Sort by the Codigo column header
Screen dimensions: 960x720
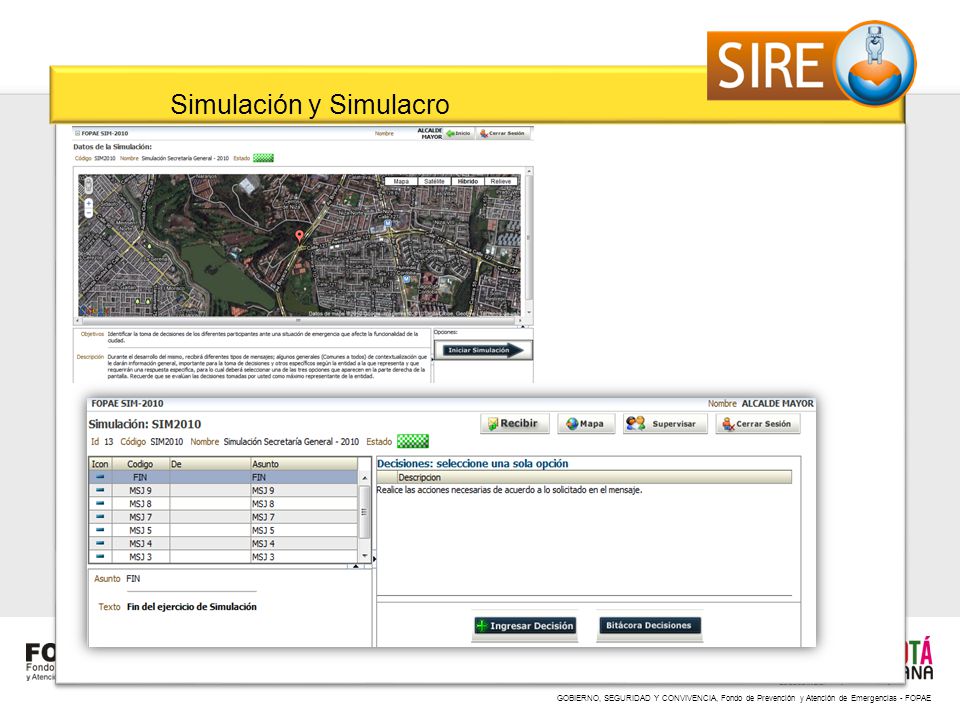click(140, 464)
